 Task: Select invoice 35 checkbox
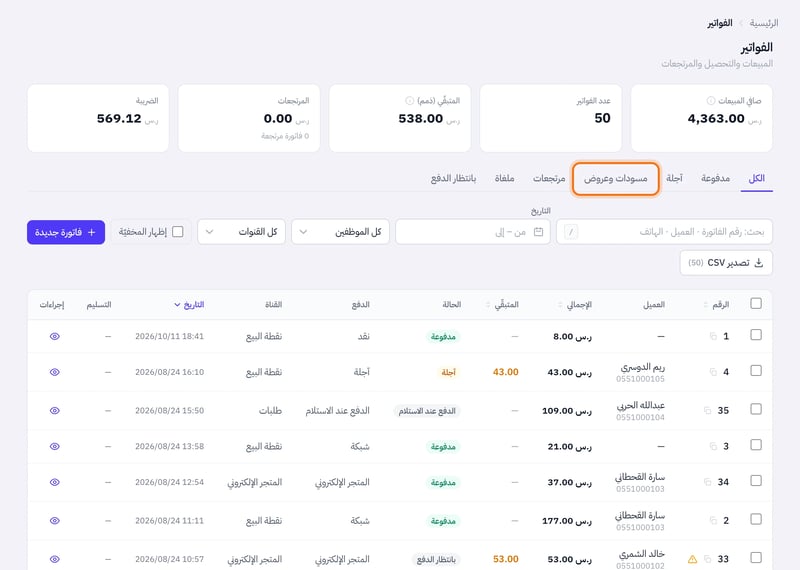756,409
